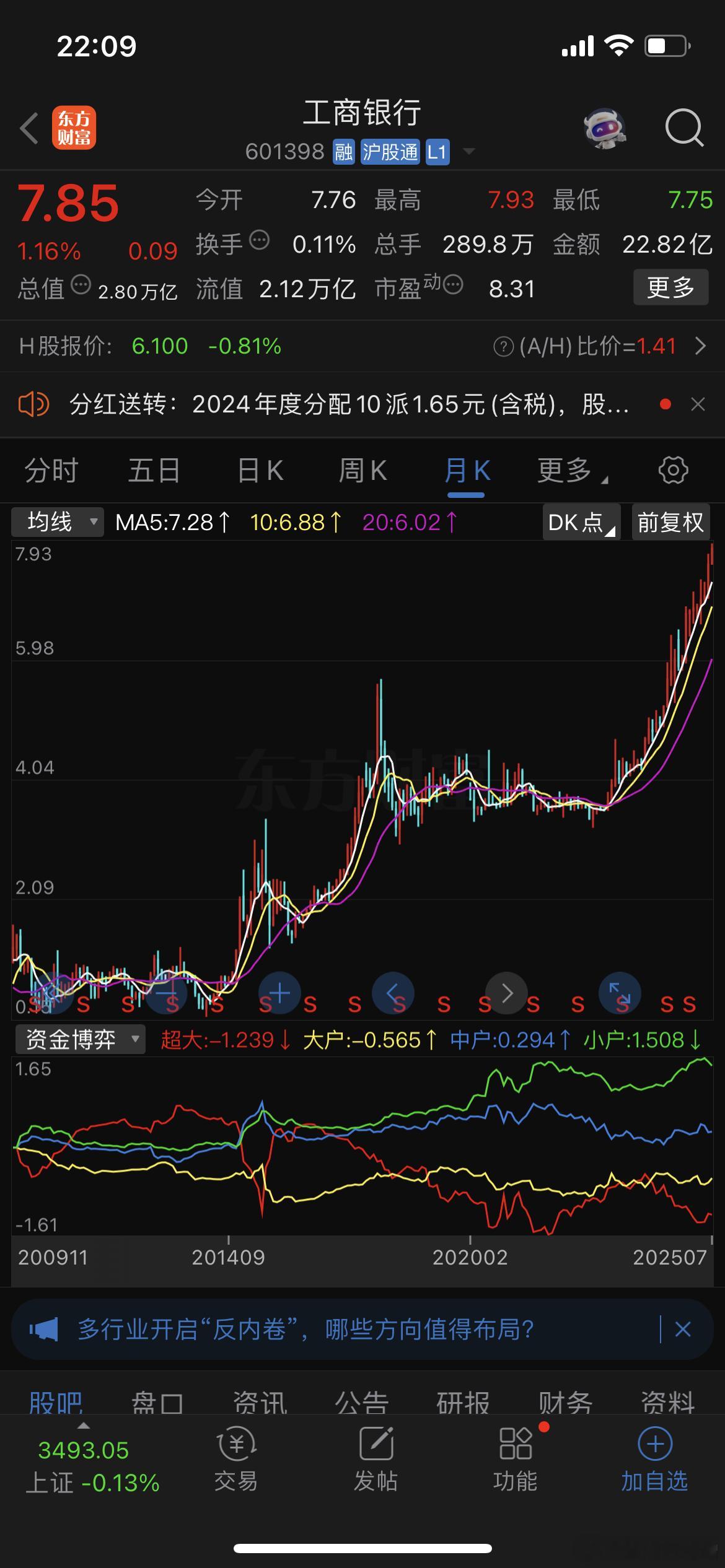Change the 前复权 adjustment setting

(x=670, y=522)
